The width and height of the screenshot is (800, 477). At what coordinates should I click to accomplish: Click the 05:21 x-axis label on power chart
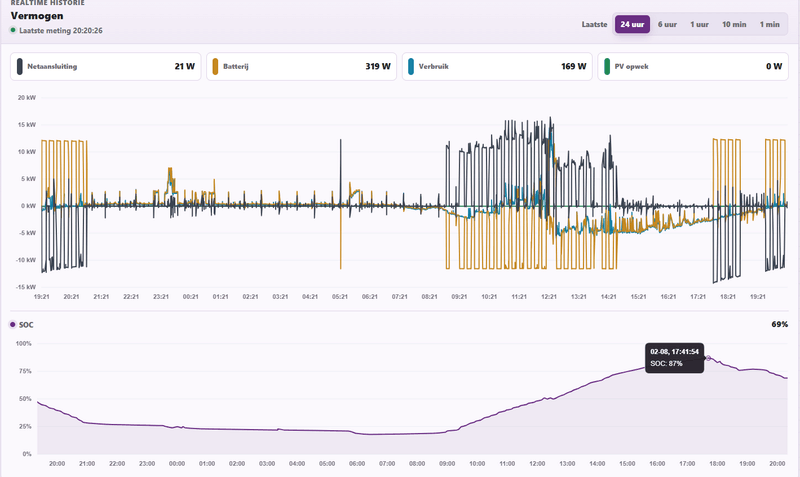(340, 296)
